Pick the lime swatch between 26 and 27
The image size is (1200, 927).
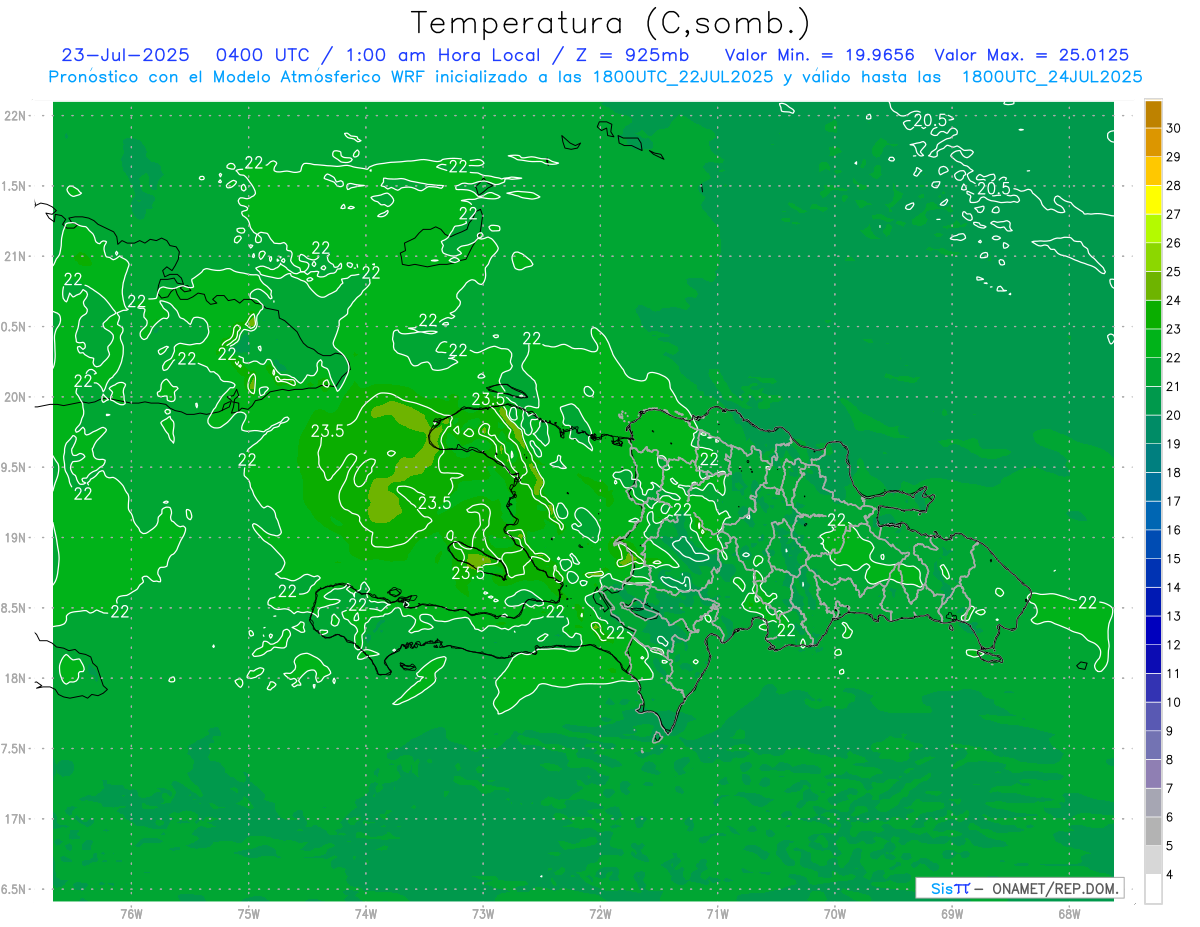pos(1153,229)
